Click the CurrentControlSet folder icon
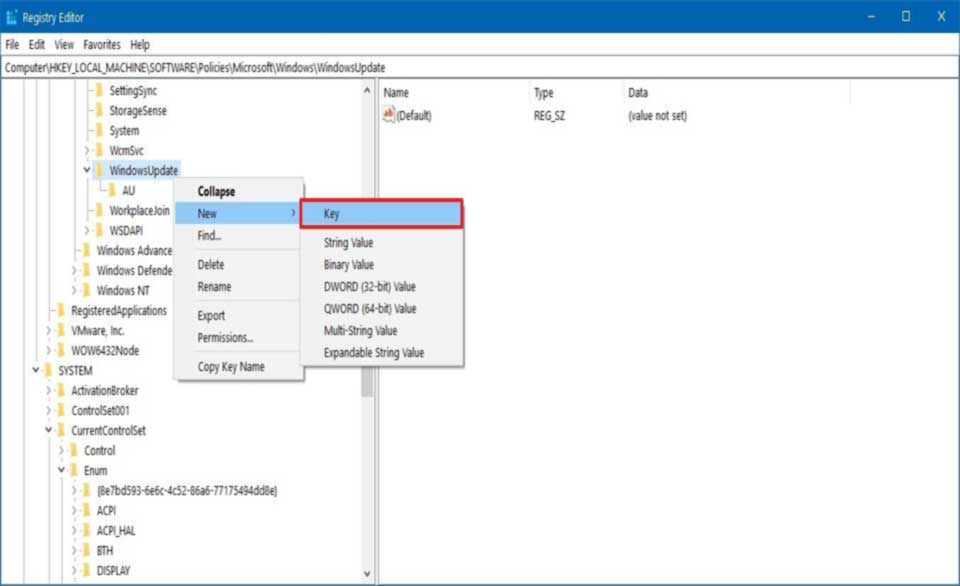This screenshot has height=586, width=960. [61, 430]
